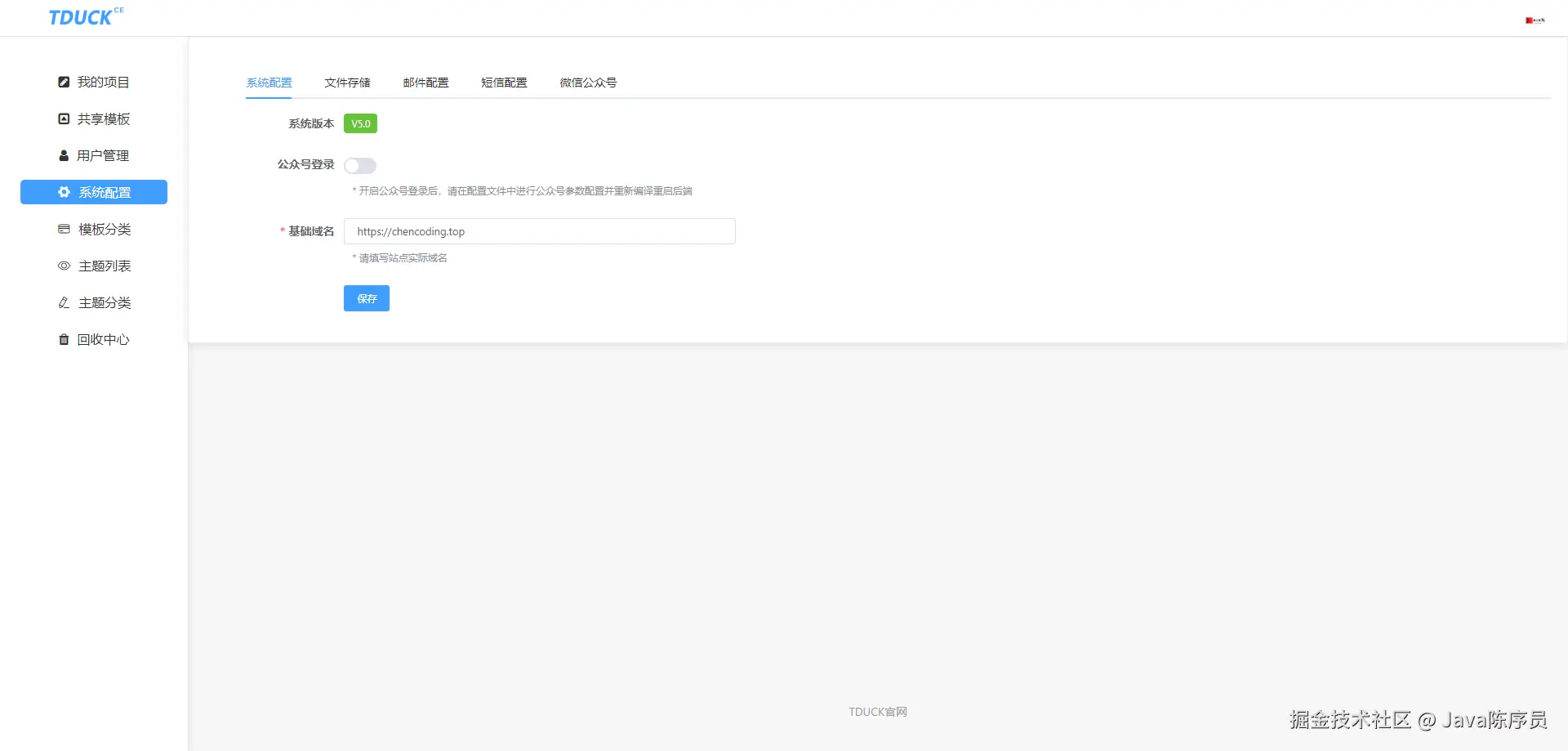This screenshot has height=751, width=1568.
Task: Switch to the 文件存储 tab
Action: (347, 83)
